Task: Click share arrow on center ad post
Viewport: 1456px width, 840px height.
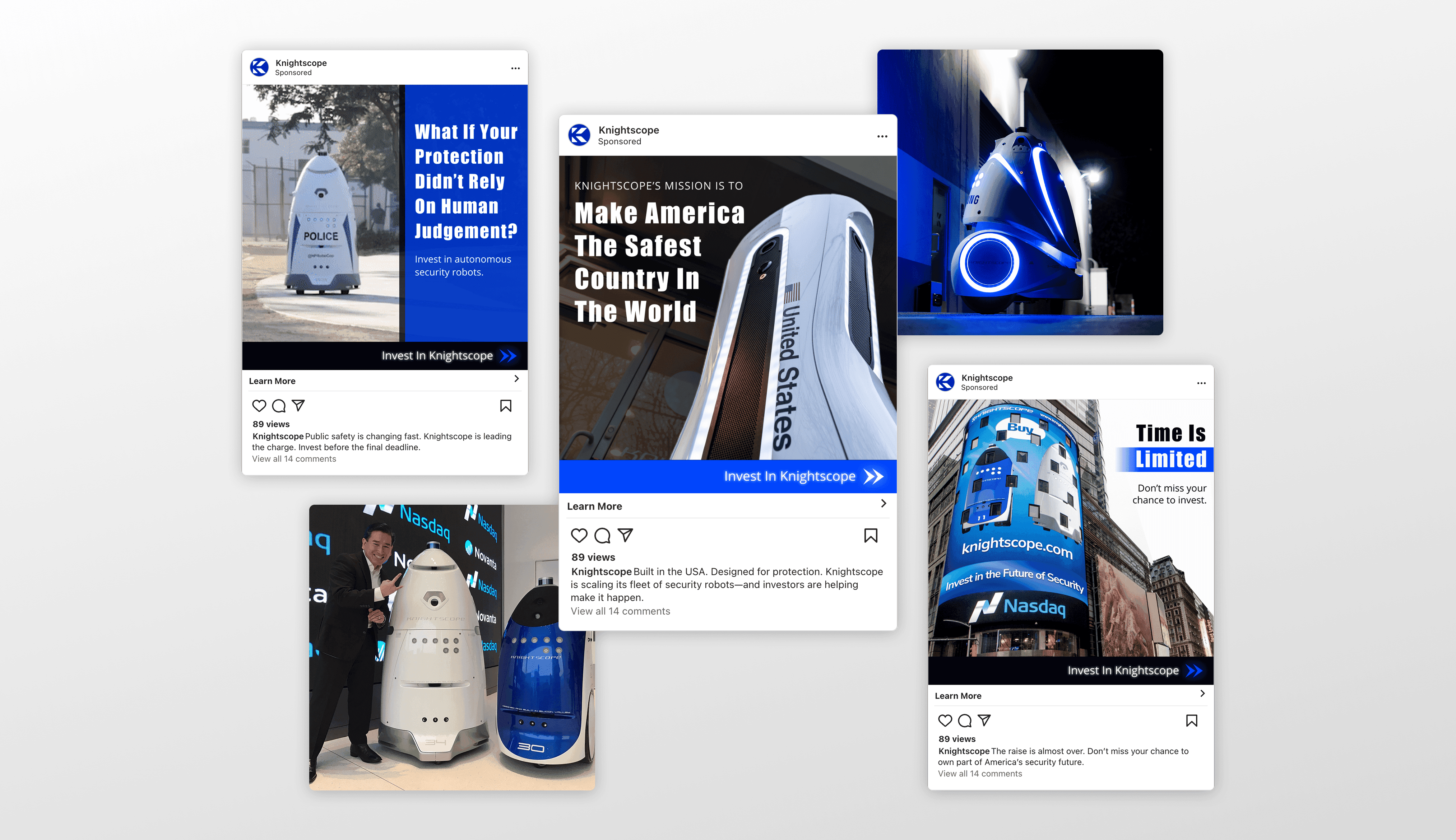Action: pos(626,535)
